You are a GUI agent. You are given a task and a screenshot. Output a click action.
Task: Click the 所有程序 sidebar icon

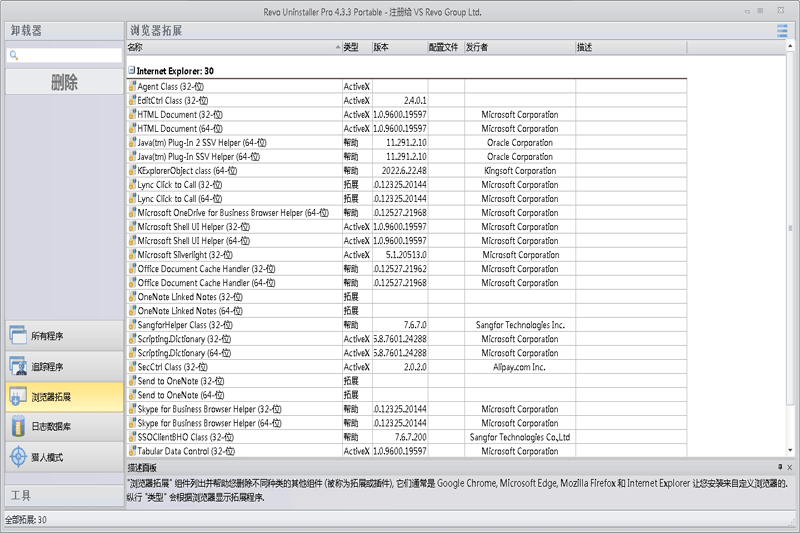(18, 335)
